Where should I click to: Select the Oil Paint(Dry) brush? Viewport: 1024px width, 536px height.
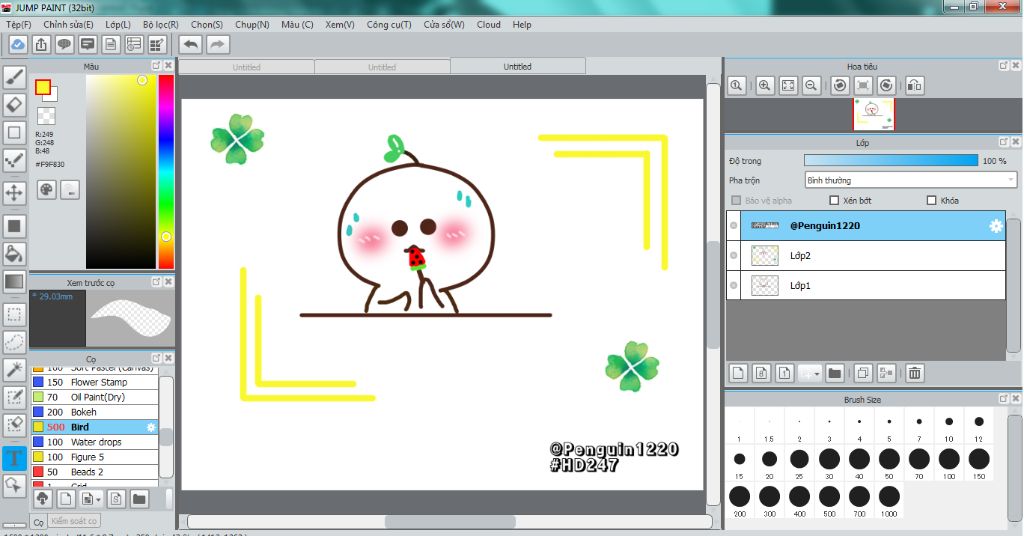[x=95, y=397]
